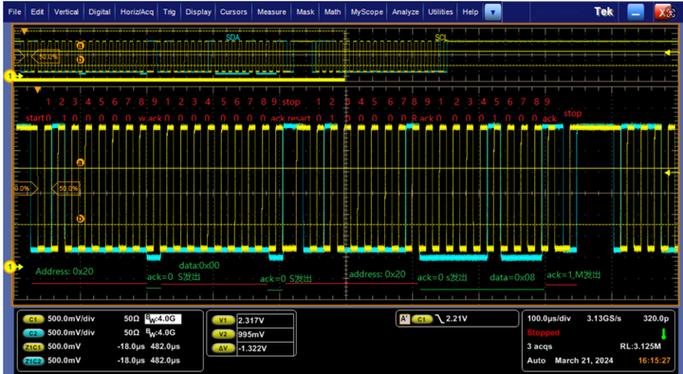Open the menu bar dropdown arrow button

click(493, 13)
